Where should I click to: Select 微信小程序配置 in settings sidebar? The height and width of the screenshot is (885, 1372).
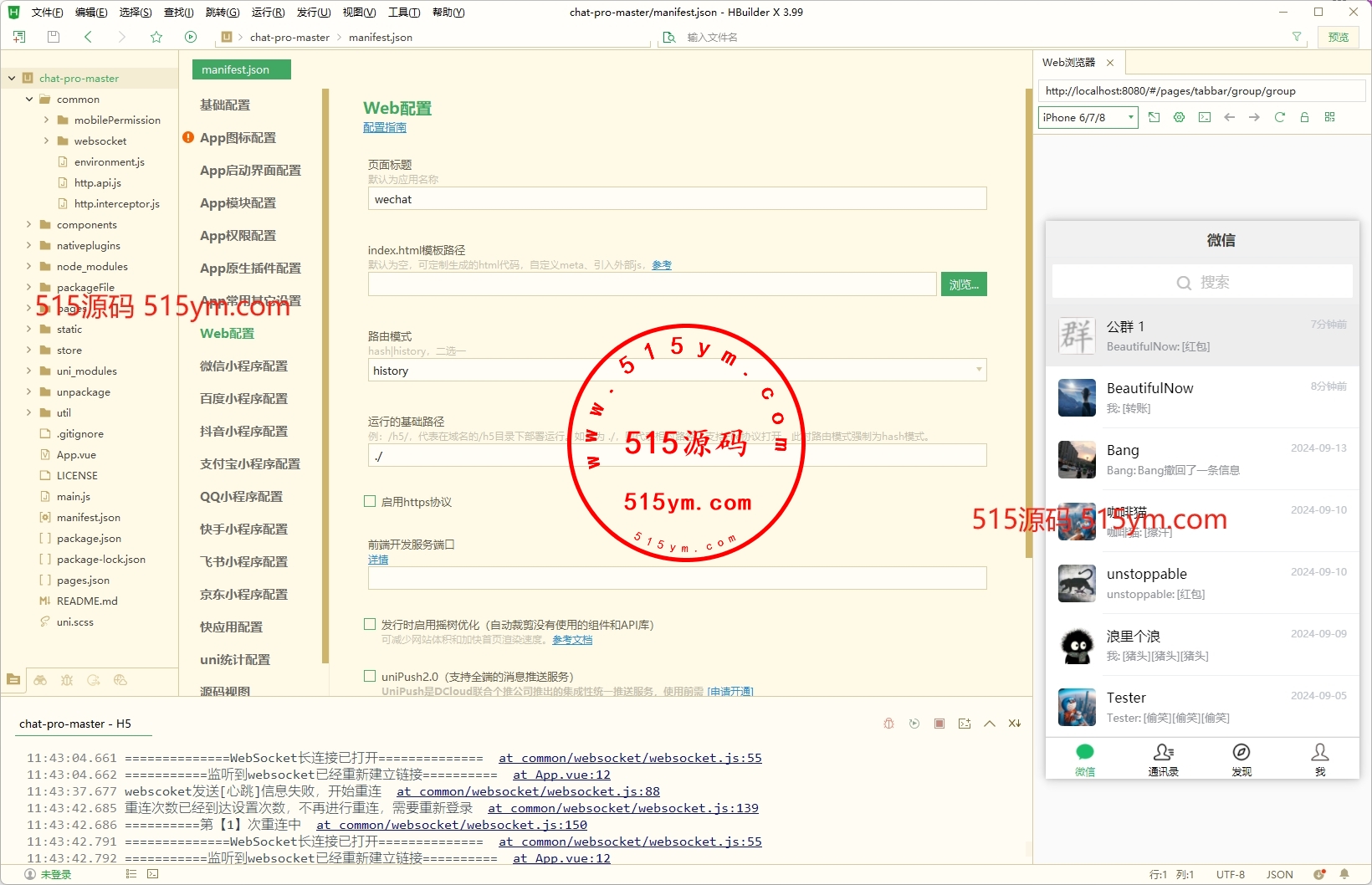[x=243, y=366]
